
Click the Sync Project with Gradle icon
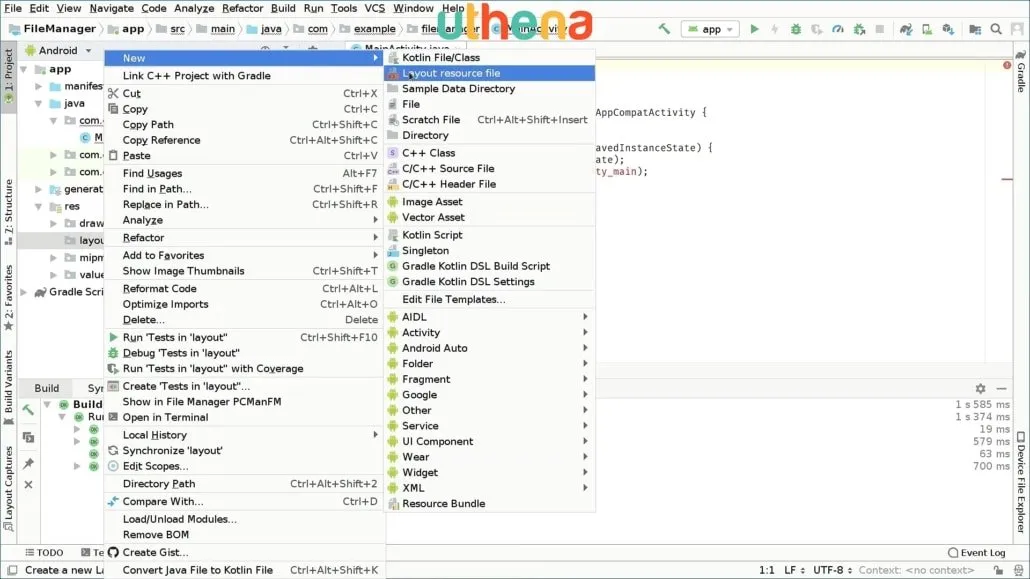click(906, 29)
